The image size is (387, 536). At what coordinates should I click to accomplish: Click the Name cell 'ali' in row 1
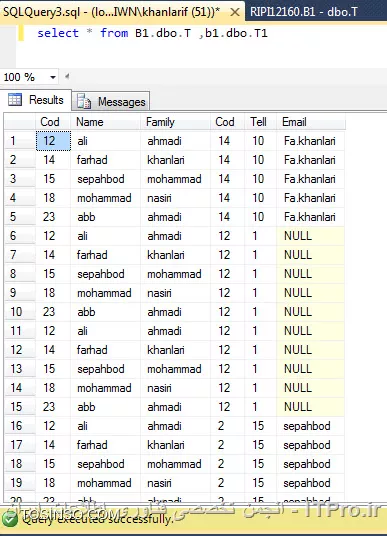coord(106,141)
